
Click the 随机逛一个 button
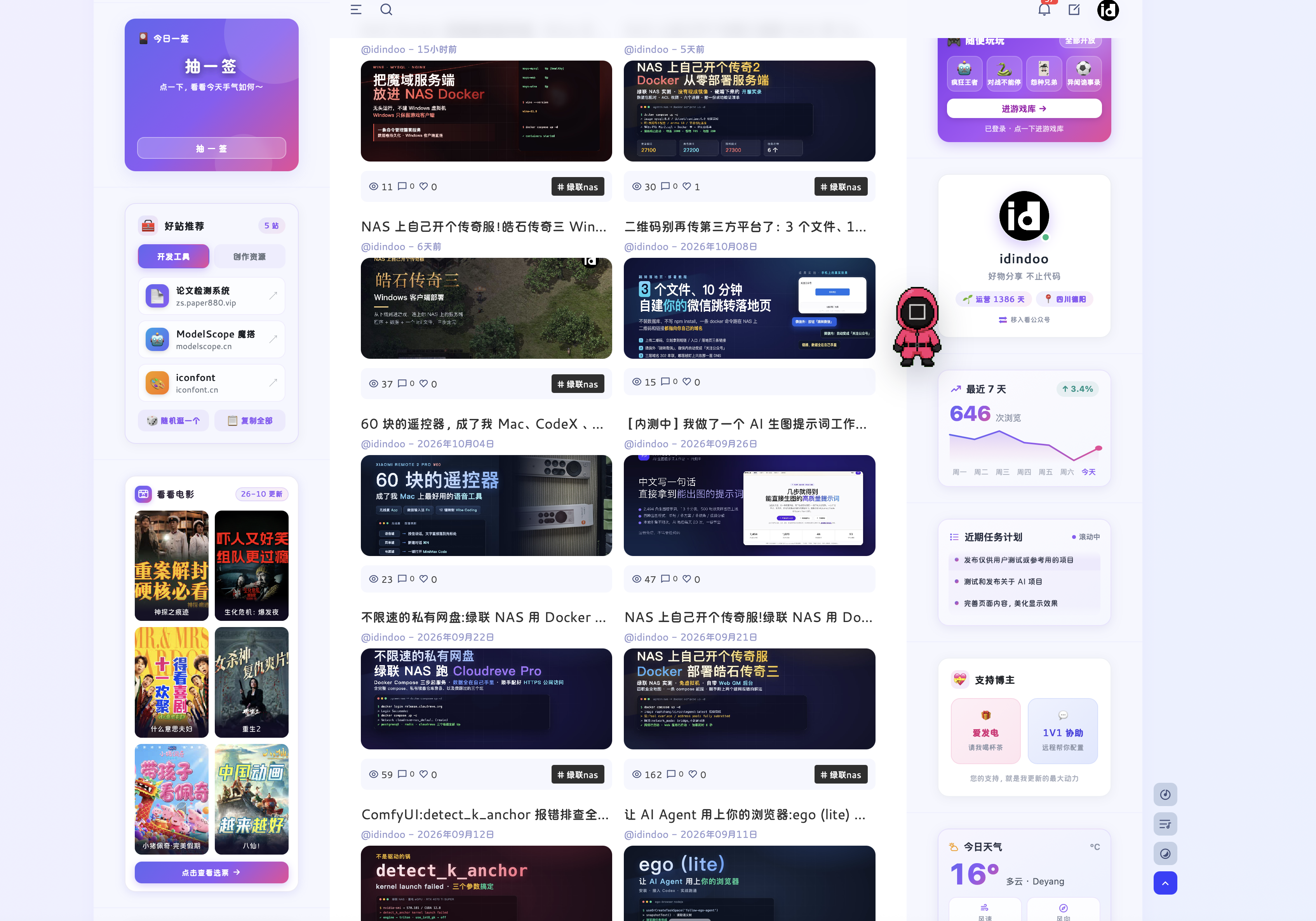(x=174, y=421)
